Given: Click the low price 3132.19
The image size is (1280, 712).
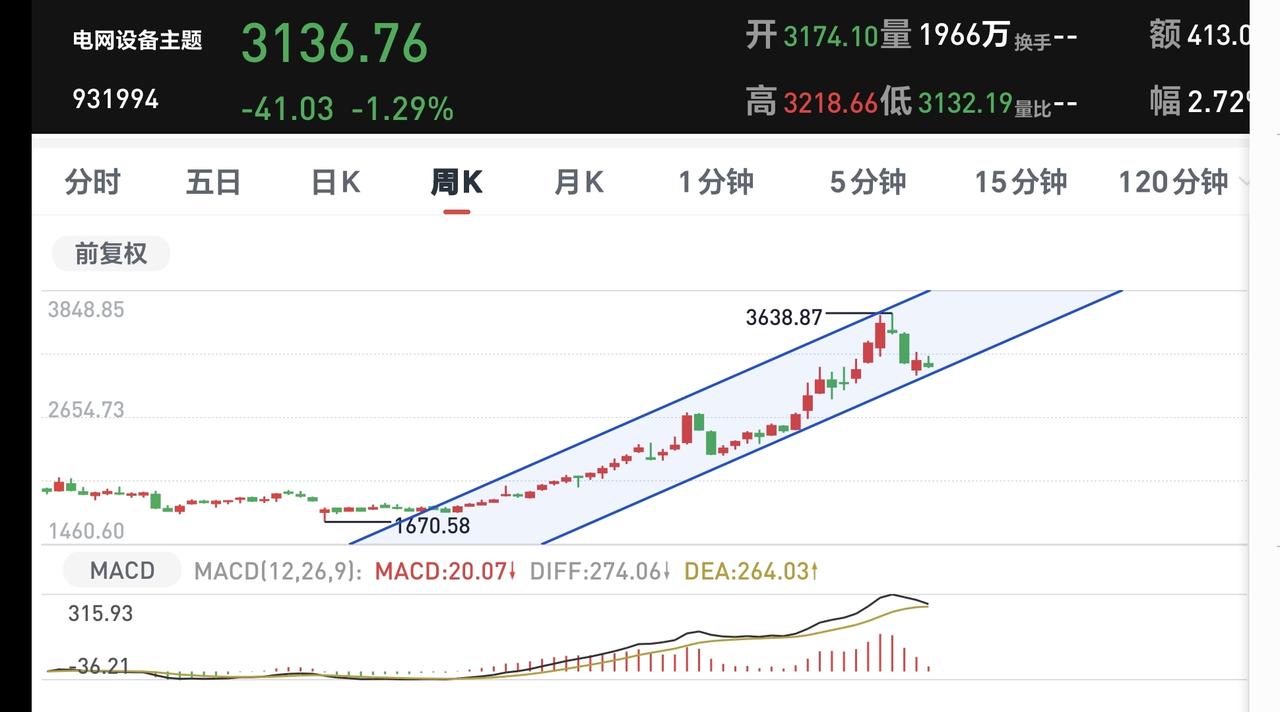Looking at the screenshot, I should [965, 102].
